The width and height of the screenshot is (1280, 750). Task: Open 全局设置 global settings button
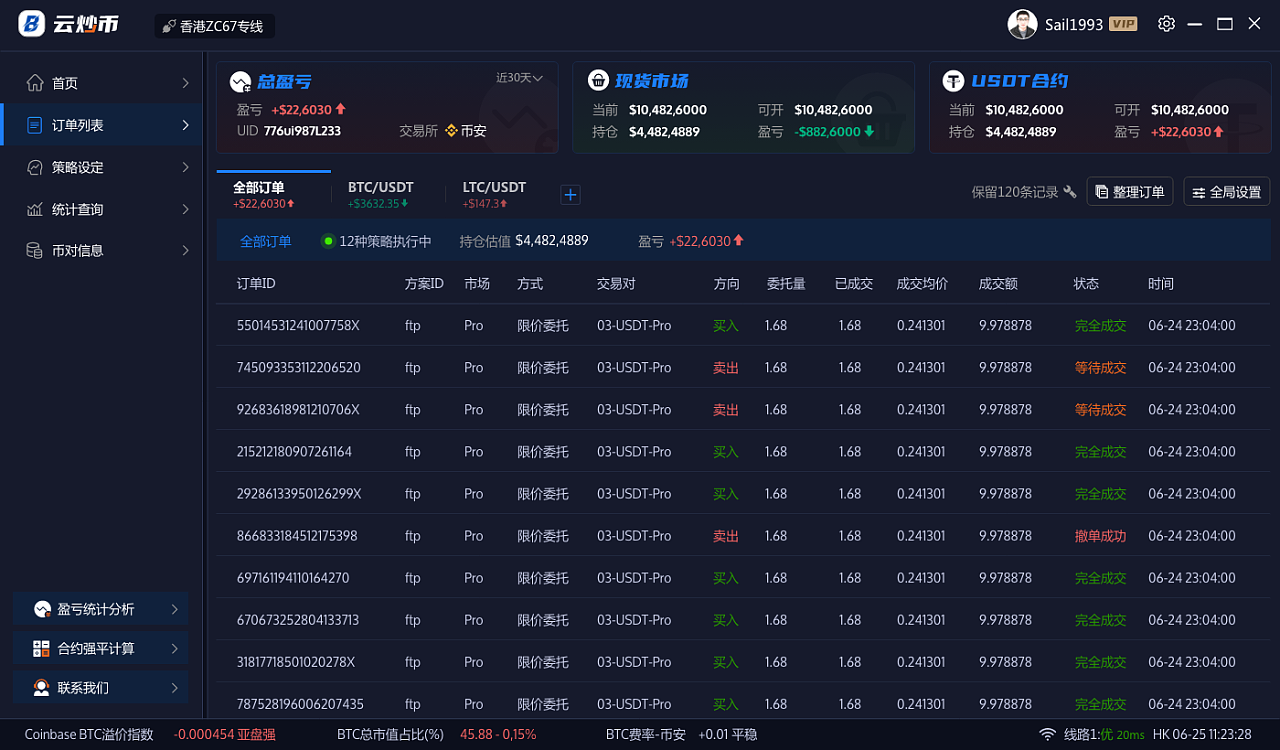click(x=1227, y=192)
